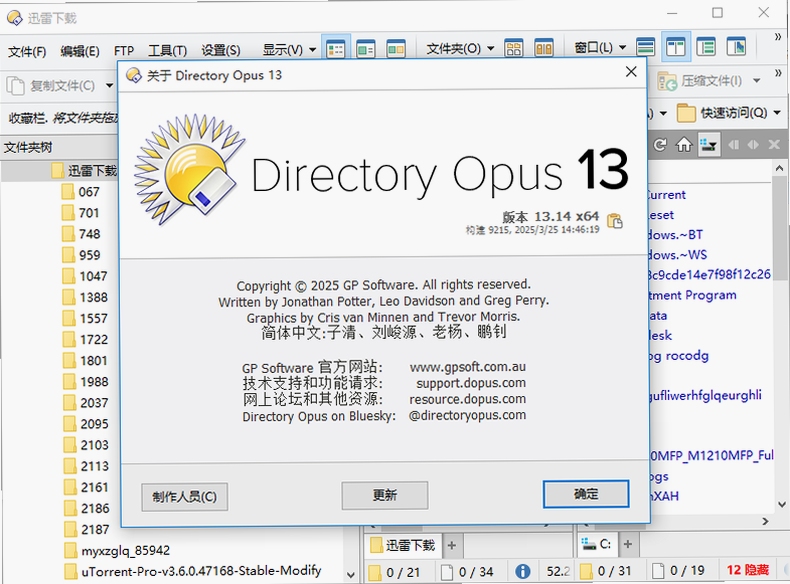Screen dimensions: 790x584
Task: Close the right pane with the X icon
Action: pyautogui.click(x=774, y=145)
